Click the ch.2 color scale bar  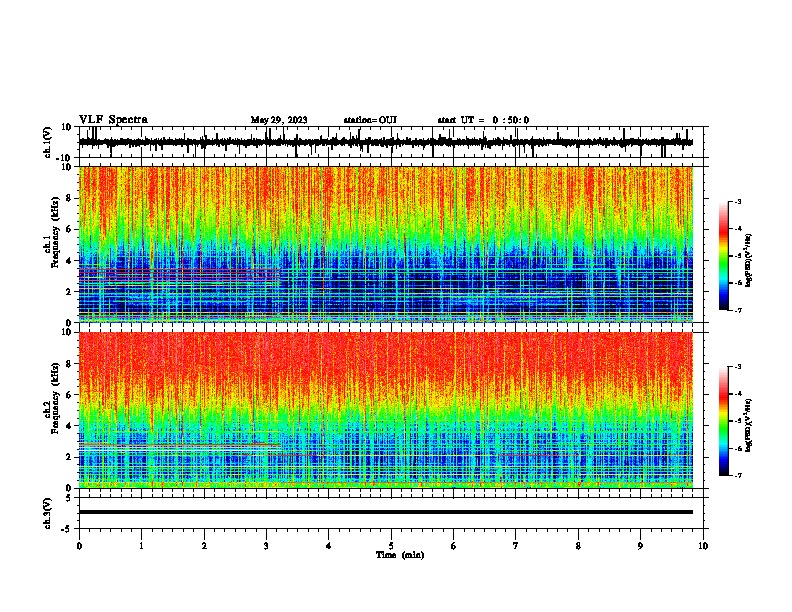pyautogui.click(x=723, y=421)
